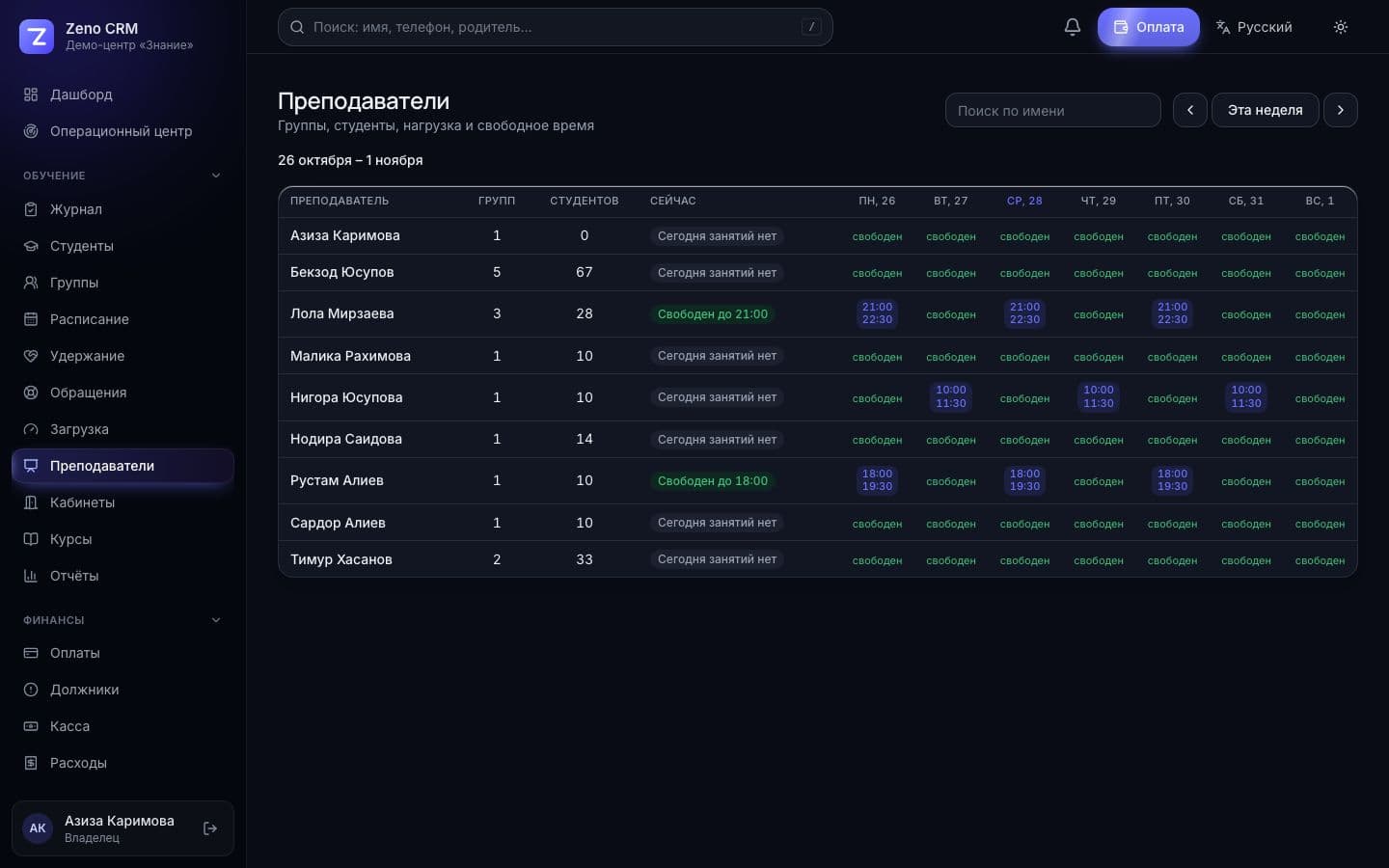Click the Свободен до 18:00 status badge
This screenshot has height=868, width=1389.
click(x=713, y=481)
